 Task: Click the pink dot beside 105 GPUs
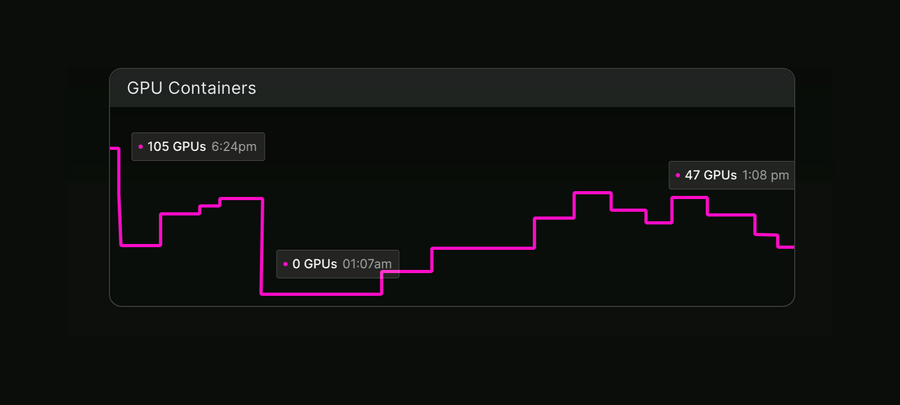coord(141,147)
